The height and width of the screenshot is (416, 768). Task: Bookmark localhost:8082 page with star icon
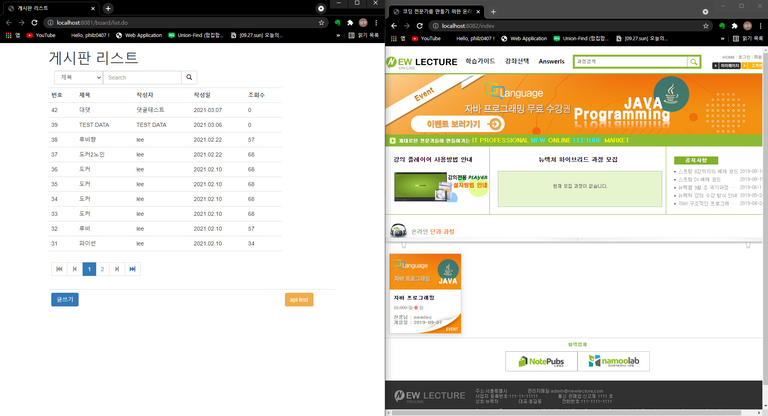pos(705,26)
